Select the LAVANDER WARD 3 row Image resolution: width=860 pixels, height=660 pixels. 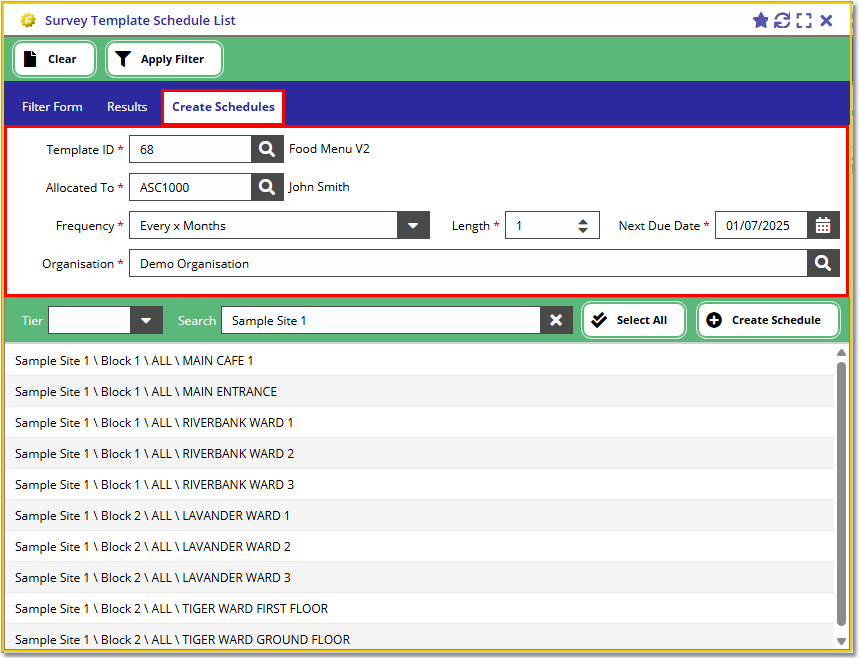(420, 578)
